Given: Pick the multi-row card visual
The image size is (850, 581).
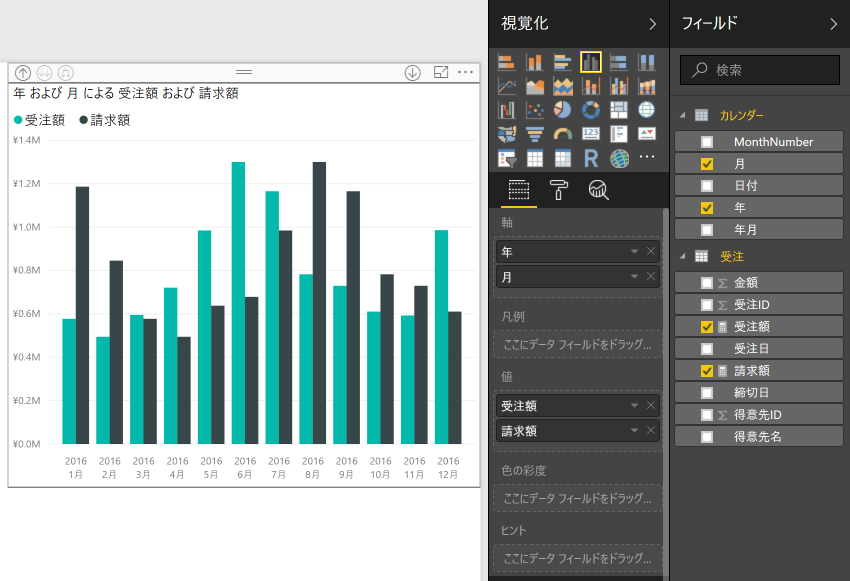Looking at the screenshot, I should [619, 133].
